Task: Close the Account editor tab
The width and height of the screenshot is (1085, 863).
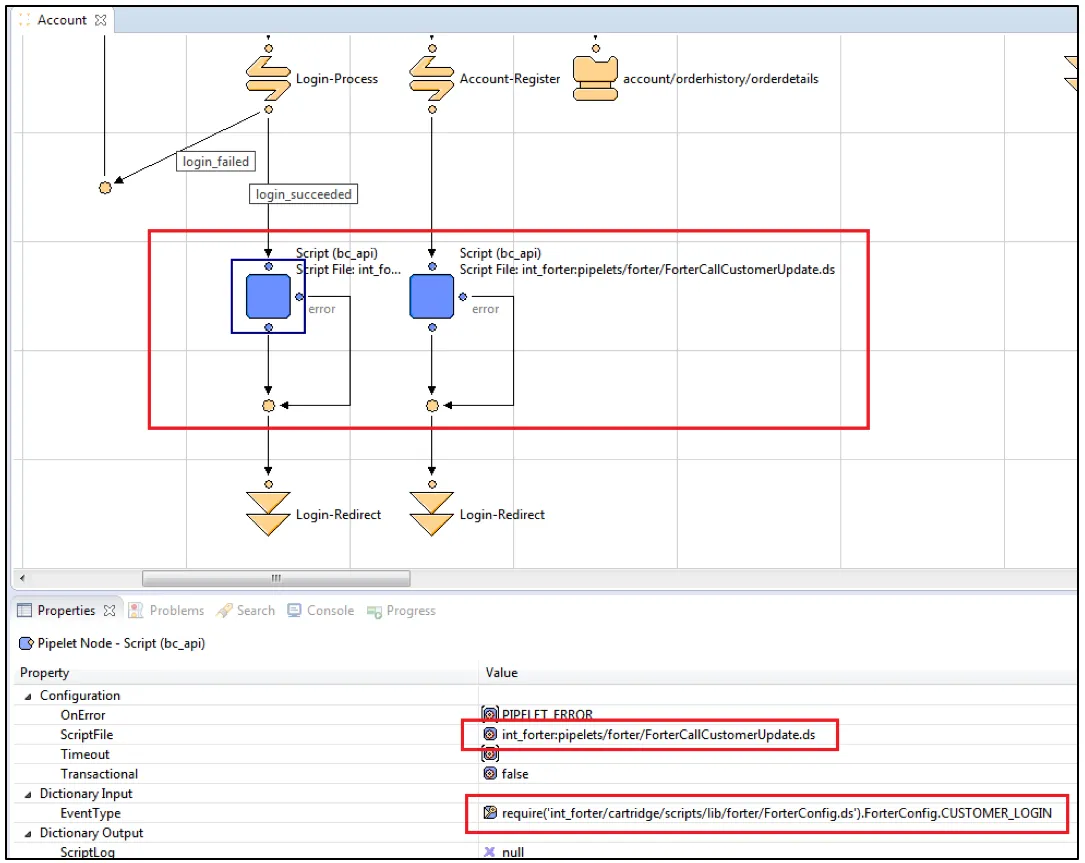Action: (x=100, y=20)
